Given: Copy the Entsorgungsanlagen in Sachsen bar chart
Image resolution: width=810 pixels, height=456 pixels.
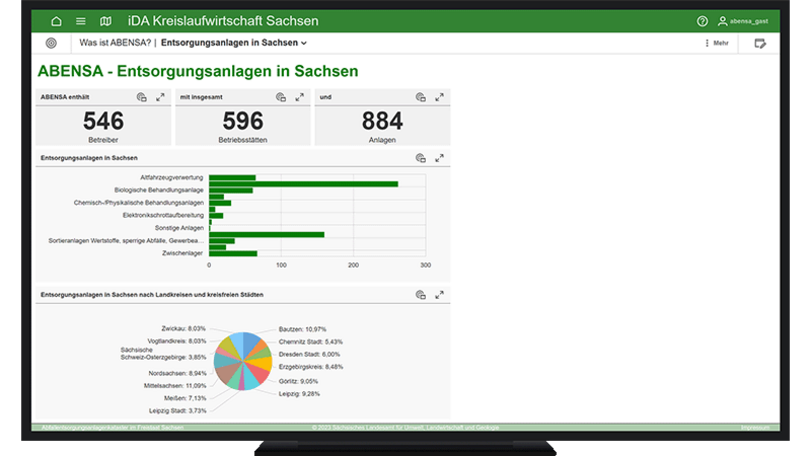Looking at the screenshot, I should click(420, 158).
